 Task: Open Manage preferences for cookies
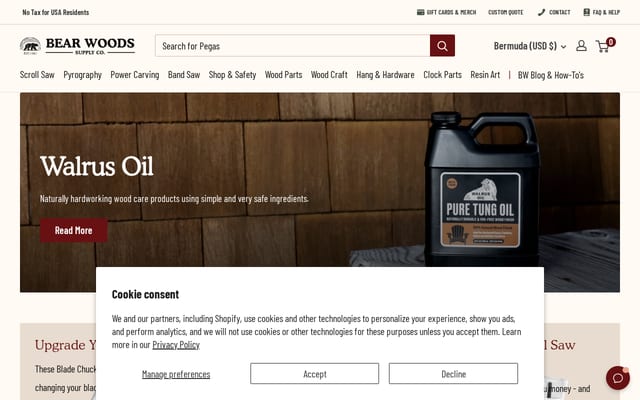(176, 374)
